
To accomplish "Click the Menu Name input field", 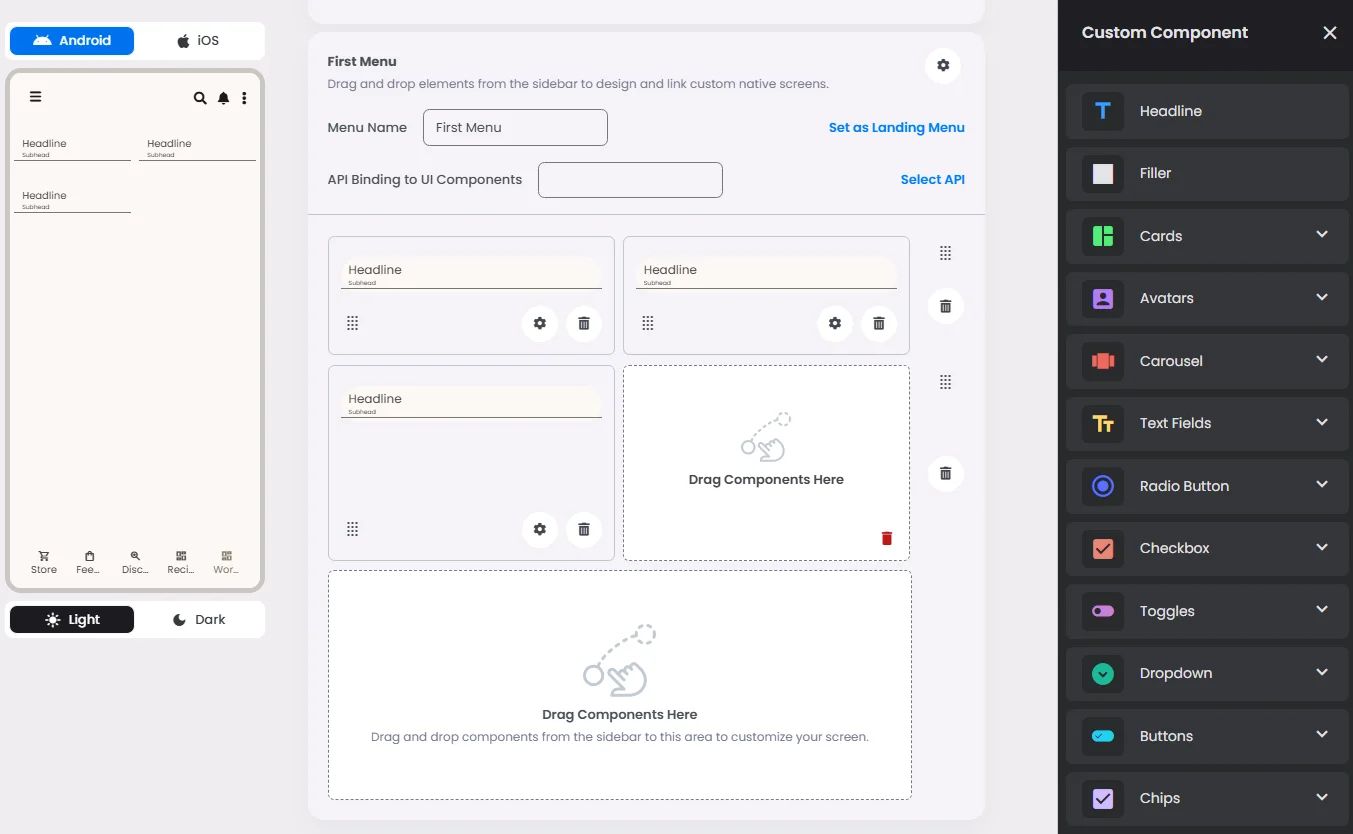I will tap(515, 128).
